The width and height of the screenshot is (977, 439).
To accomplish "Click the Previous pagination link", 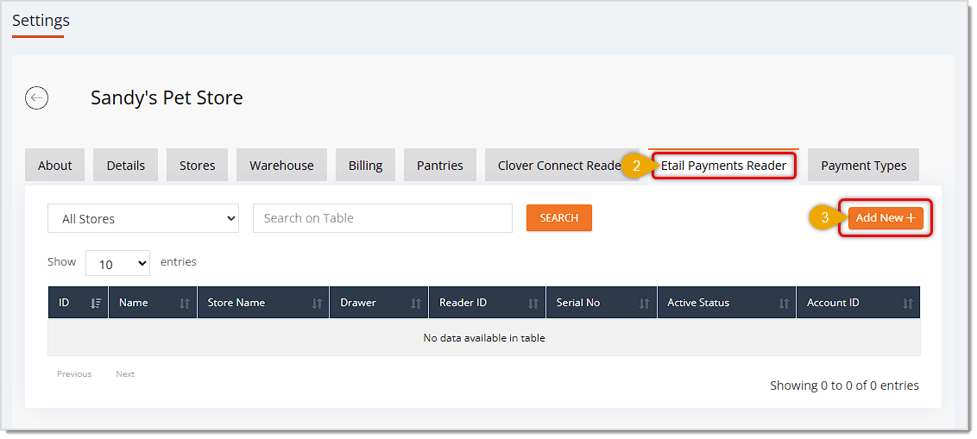I will (x=74, y=374).
